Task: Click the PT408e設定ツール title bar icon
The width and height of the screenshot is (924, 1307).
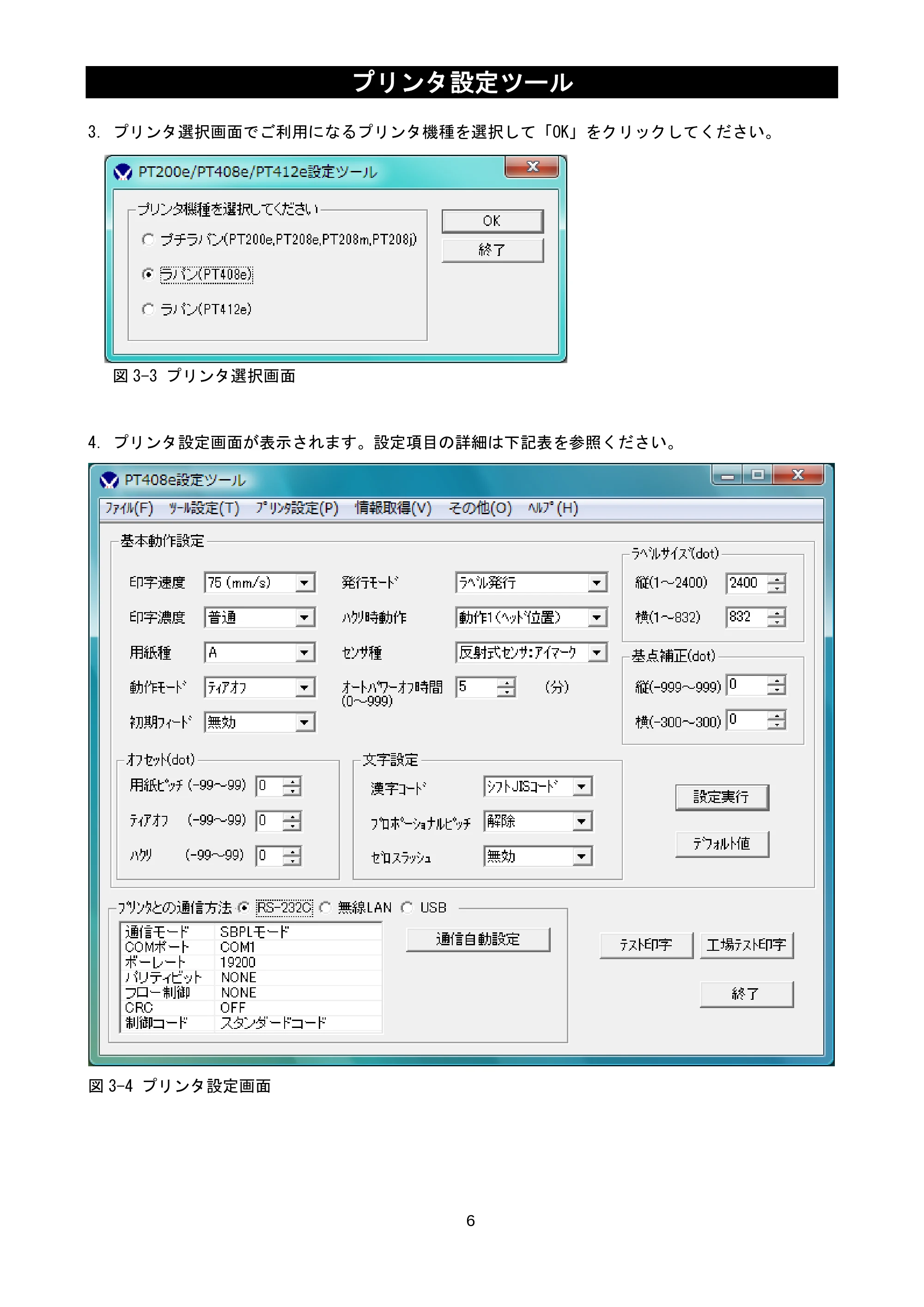Action: (x=109, y=480)
